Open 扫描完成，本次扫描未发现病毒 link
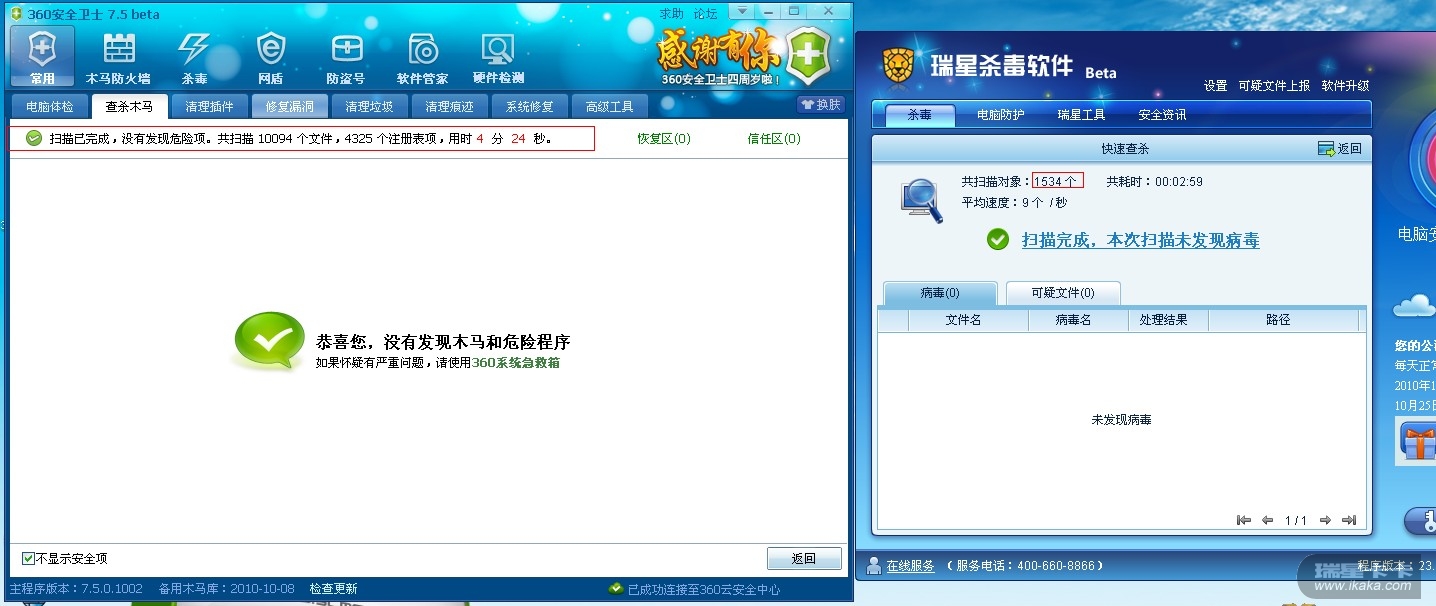This screenshot has width=1436, height=606. tap(1140, 240)
